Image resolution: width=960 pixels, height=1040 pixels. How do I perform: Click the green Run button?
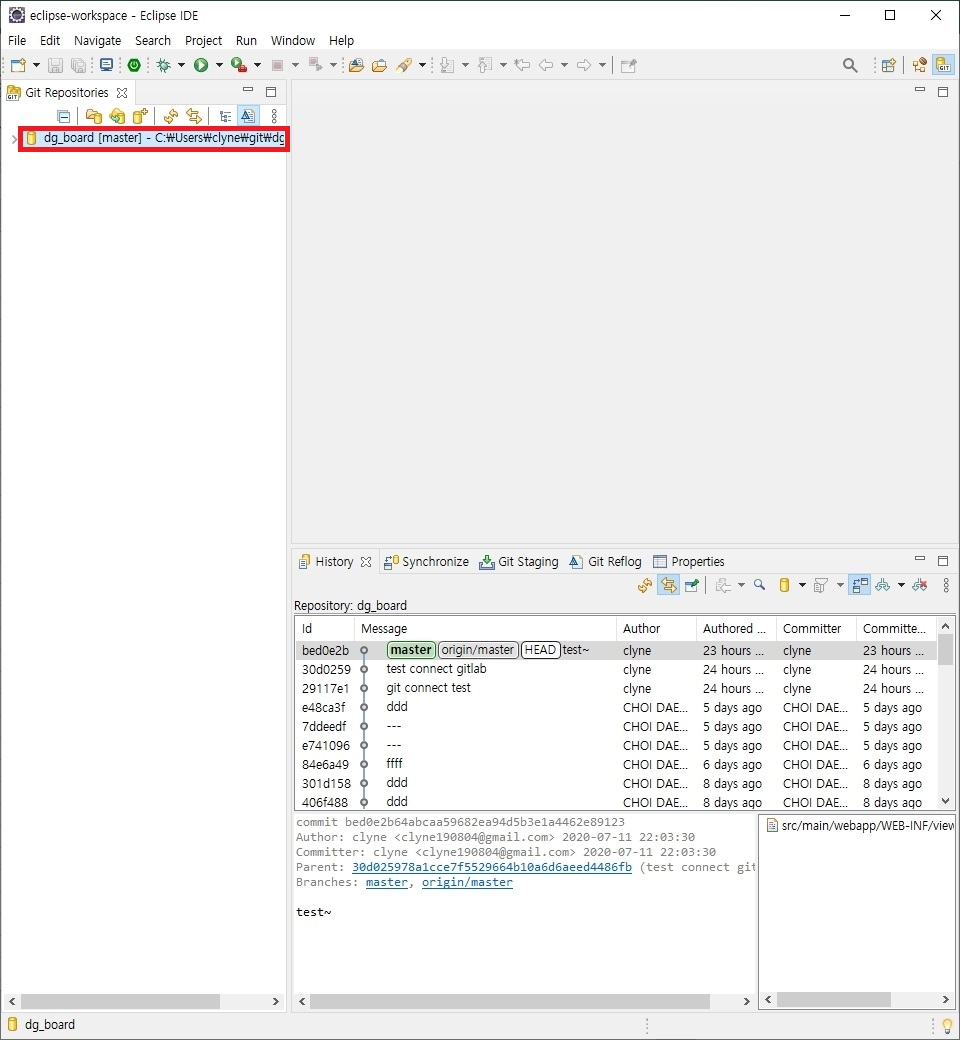201,65
